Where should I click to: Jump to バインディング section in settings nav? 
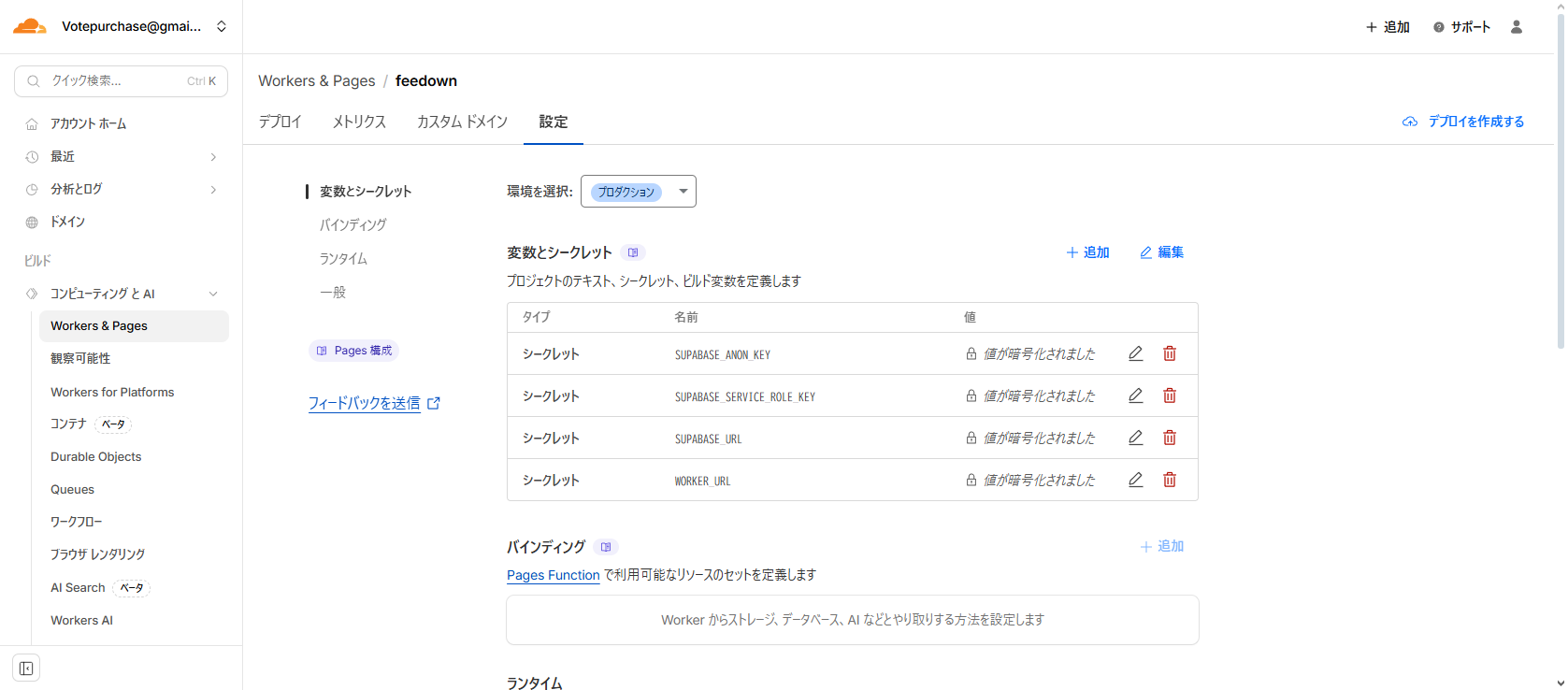click(352, 225)
